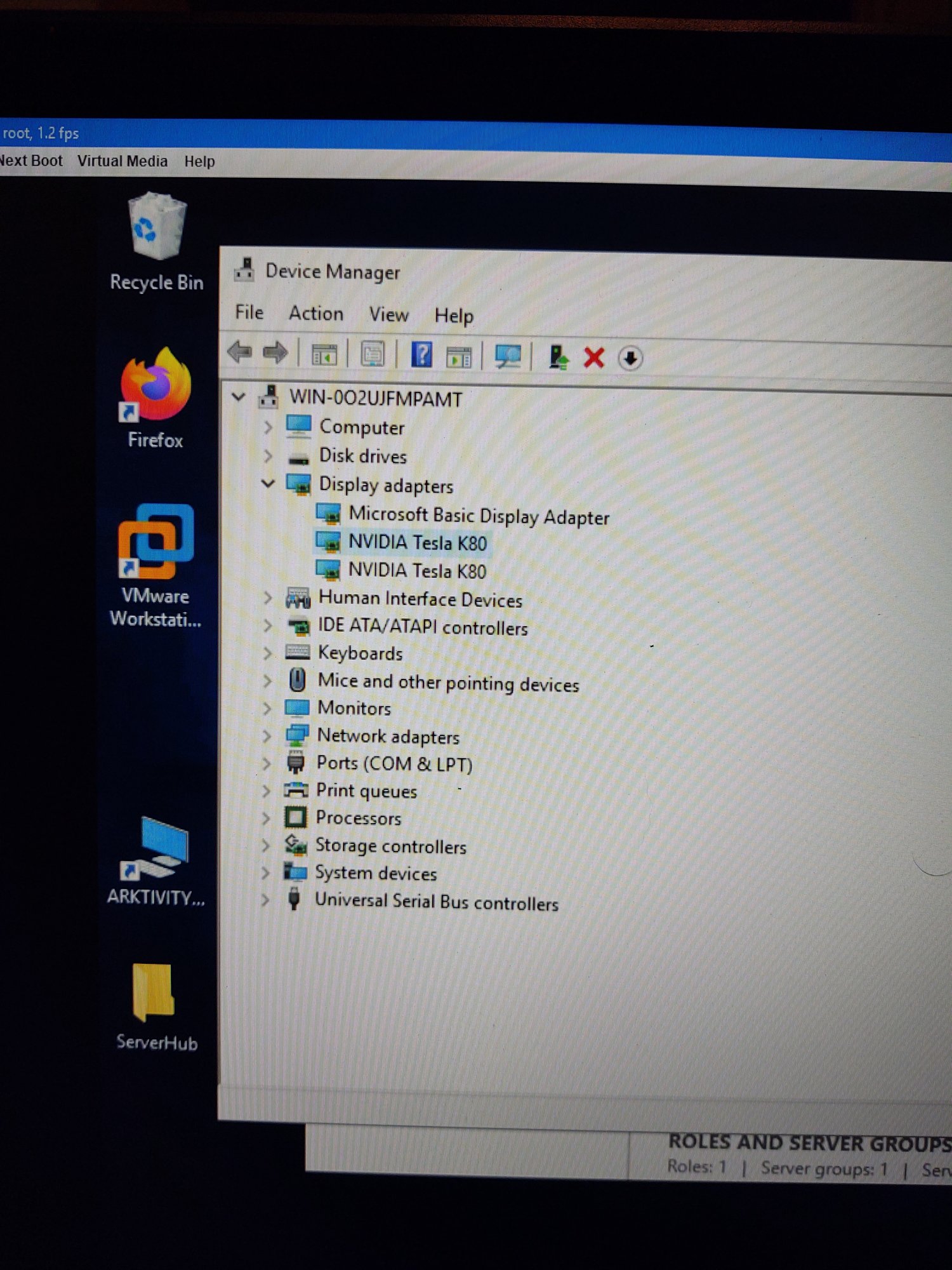Screen dimensions: 952x1270
Task: Click the Update device driver icon
Action: pos(558,357)
